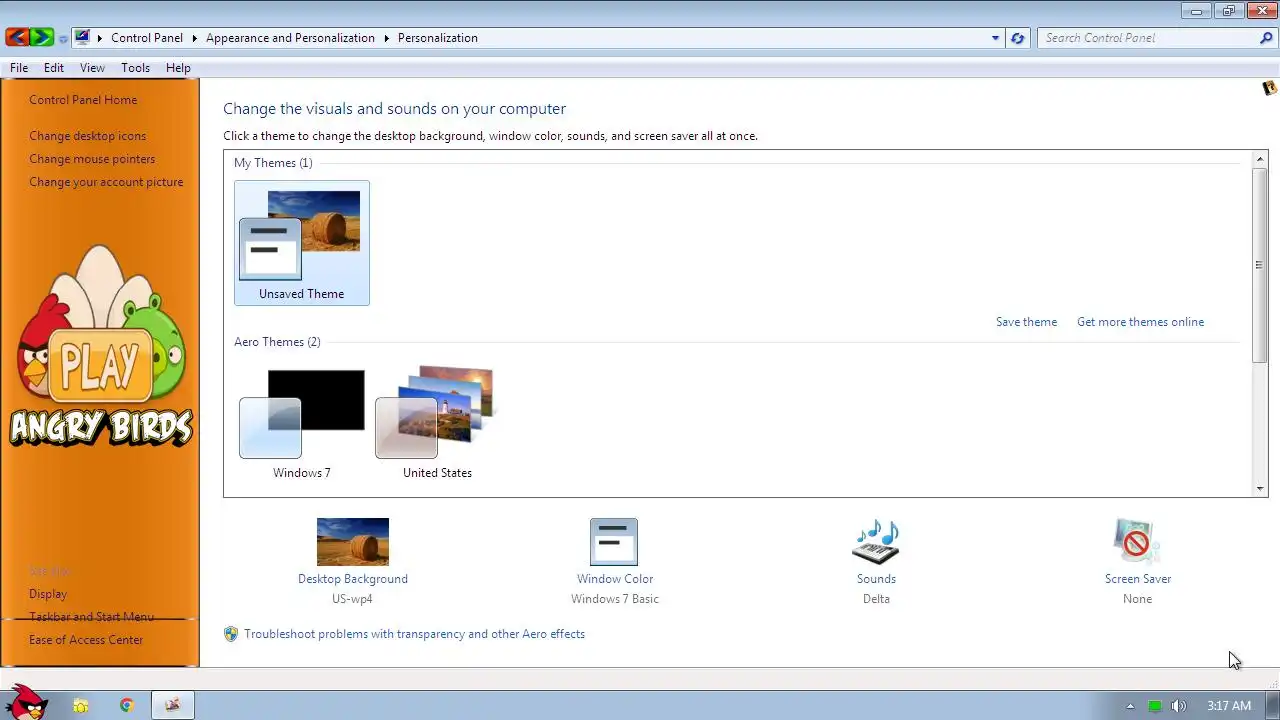1280x720 pixels.
Task: Open Chrome from the taskbar
Action: [x=126, y=705]
